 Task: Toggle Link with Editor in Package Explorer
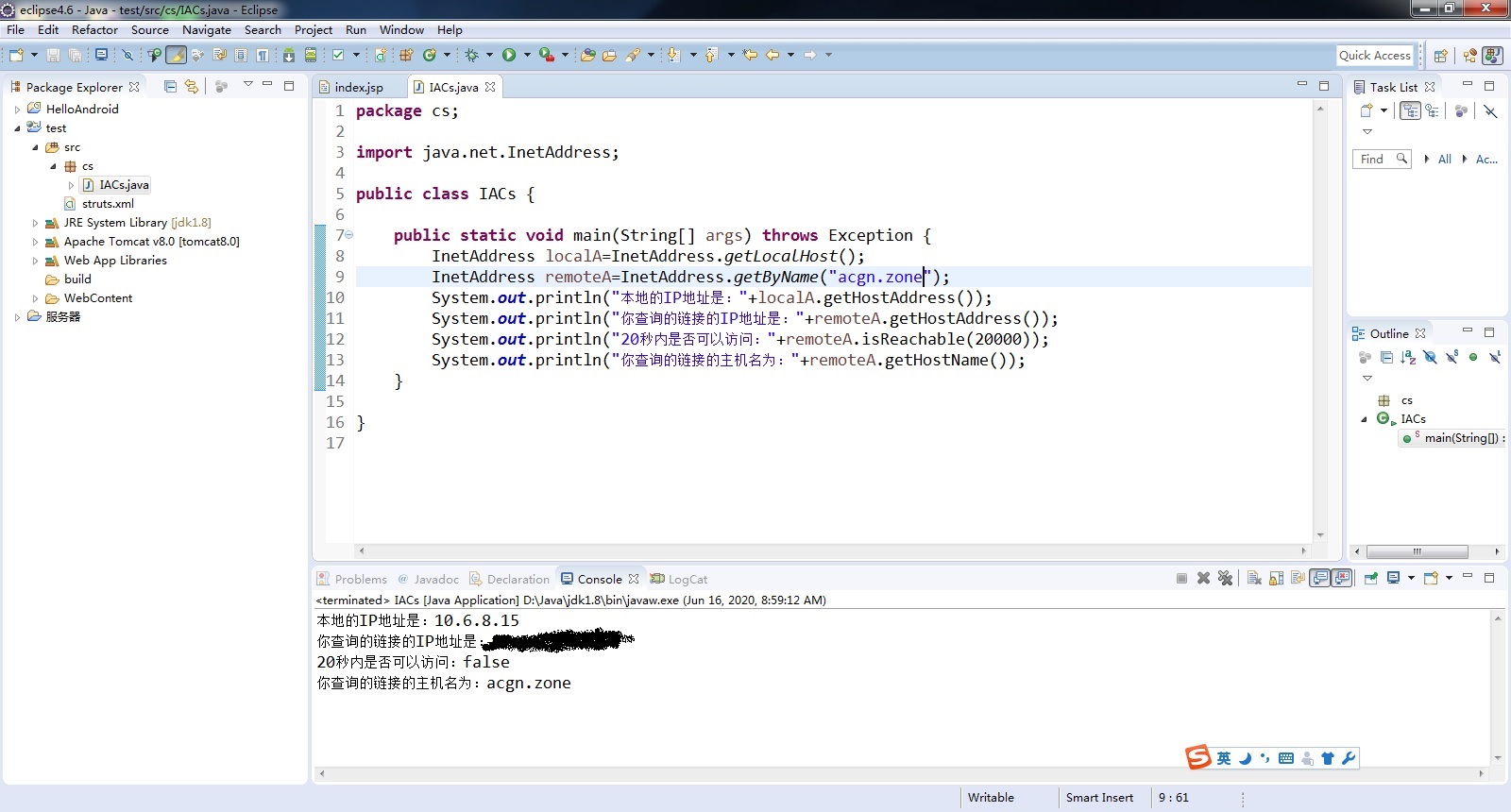[192, 86]
